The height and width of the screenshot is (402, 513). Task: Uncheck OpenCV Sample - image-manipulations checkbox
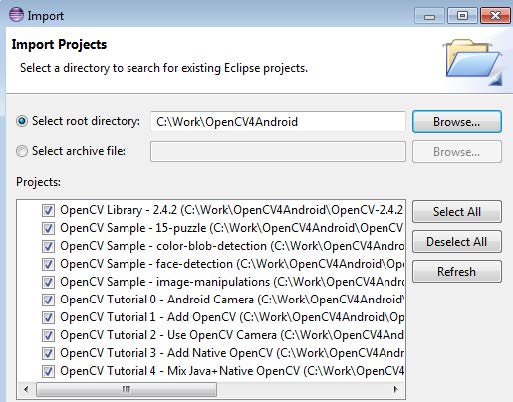48,283
